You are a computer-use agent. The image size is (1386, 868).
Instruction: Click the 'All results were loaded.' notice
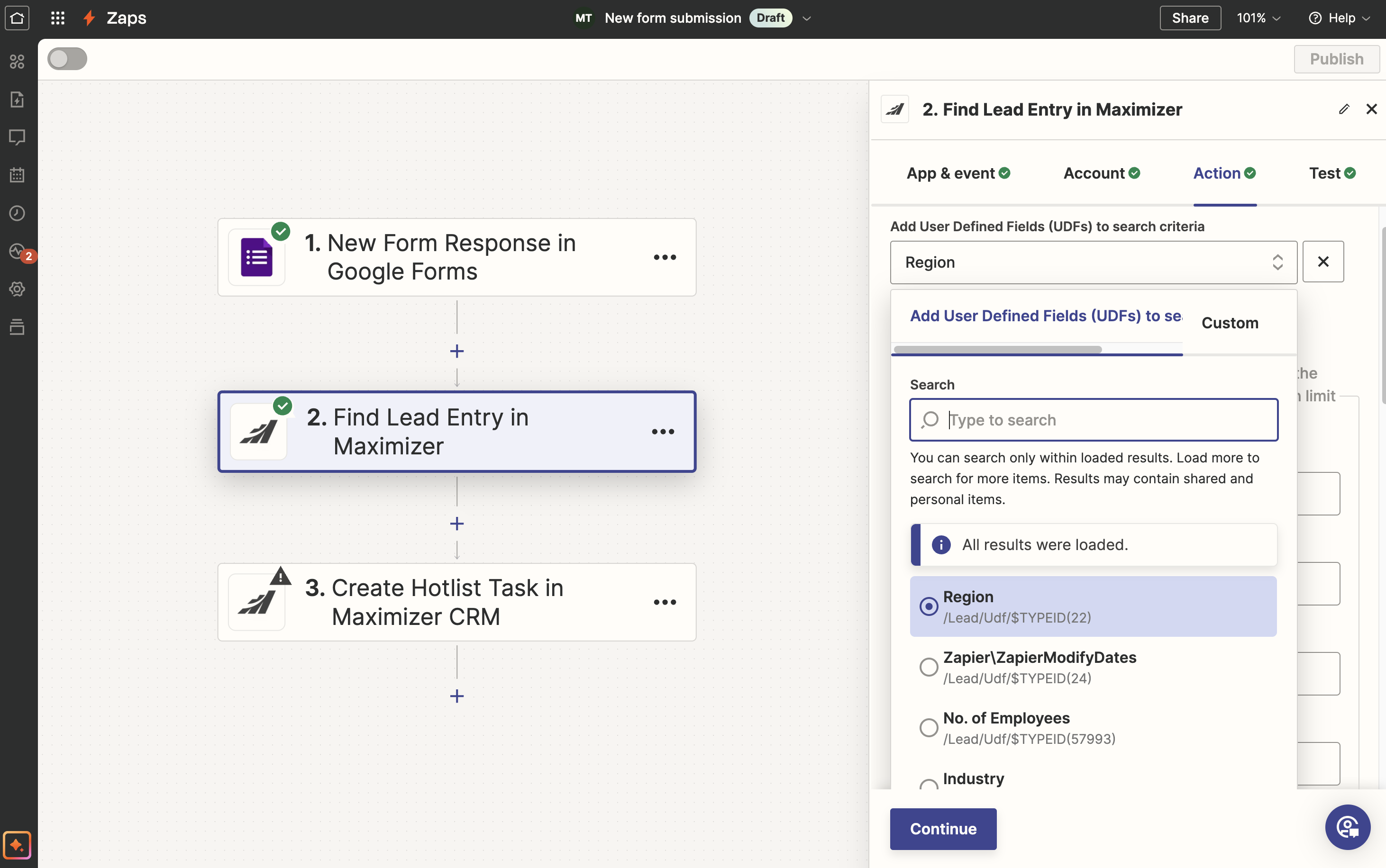coord(1093,545)
